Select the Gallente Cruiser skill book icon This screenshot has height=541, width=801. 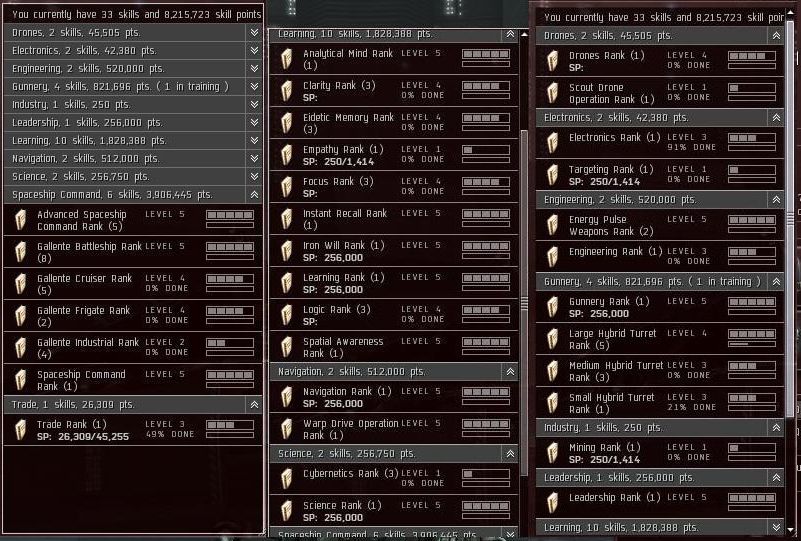[20, 284]
